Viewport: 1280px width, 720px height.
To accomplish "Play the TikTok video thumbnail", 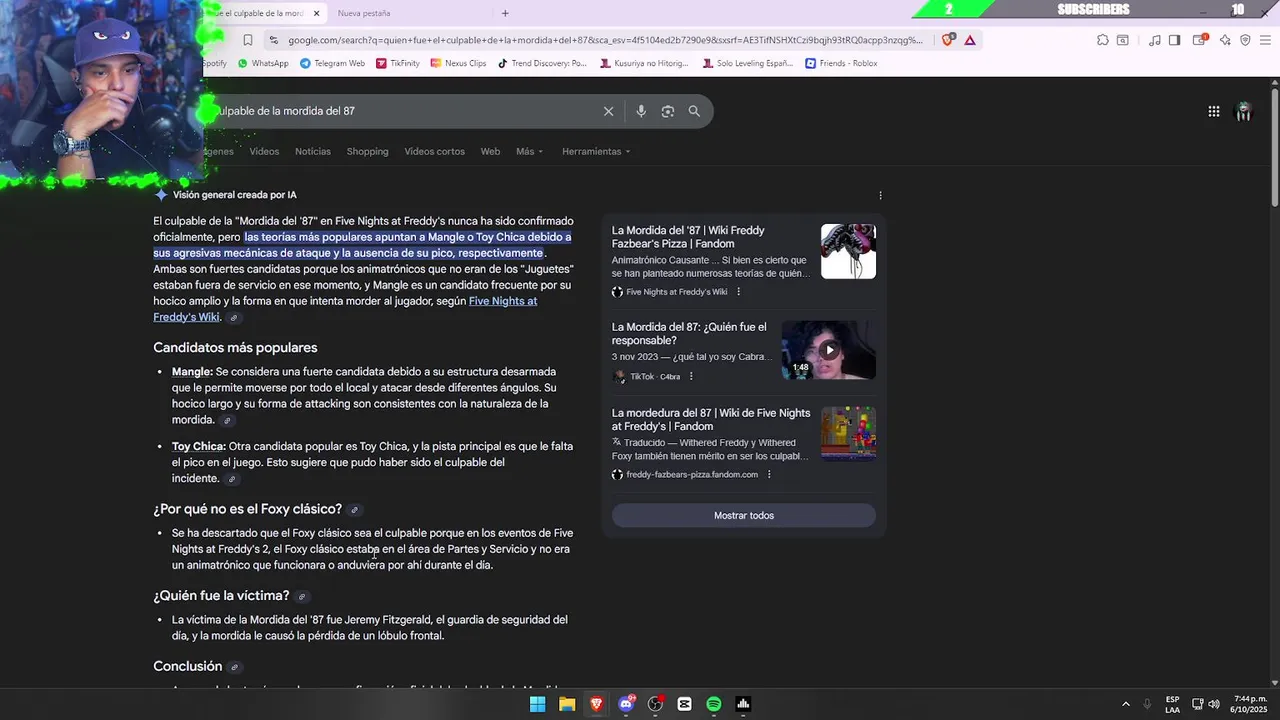I will pyautogui.click(x=828, y=350).
